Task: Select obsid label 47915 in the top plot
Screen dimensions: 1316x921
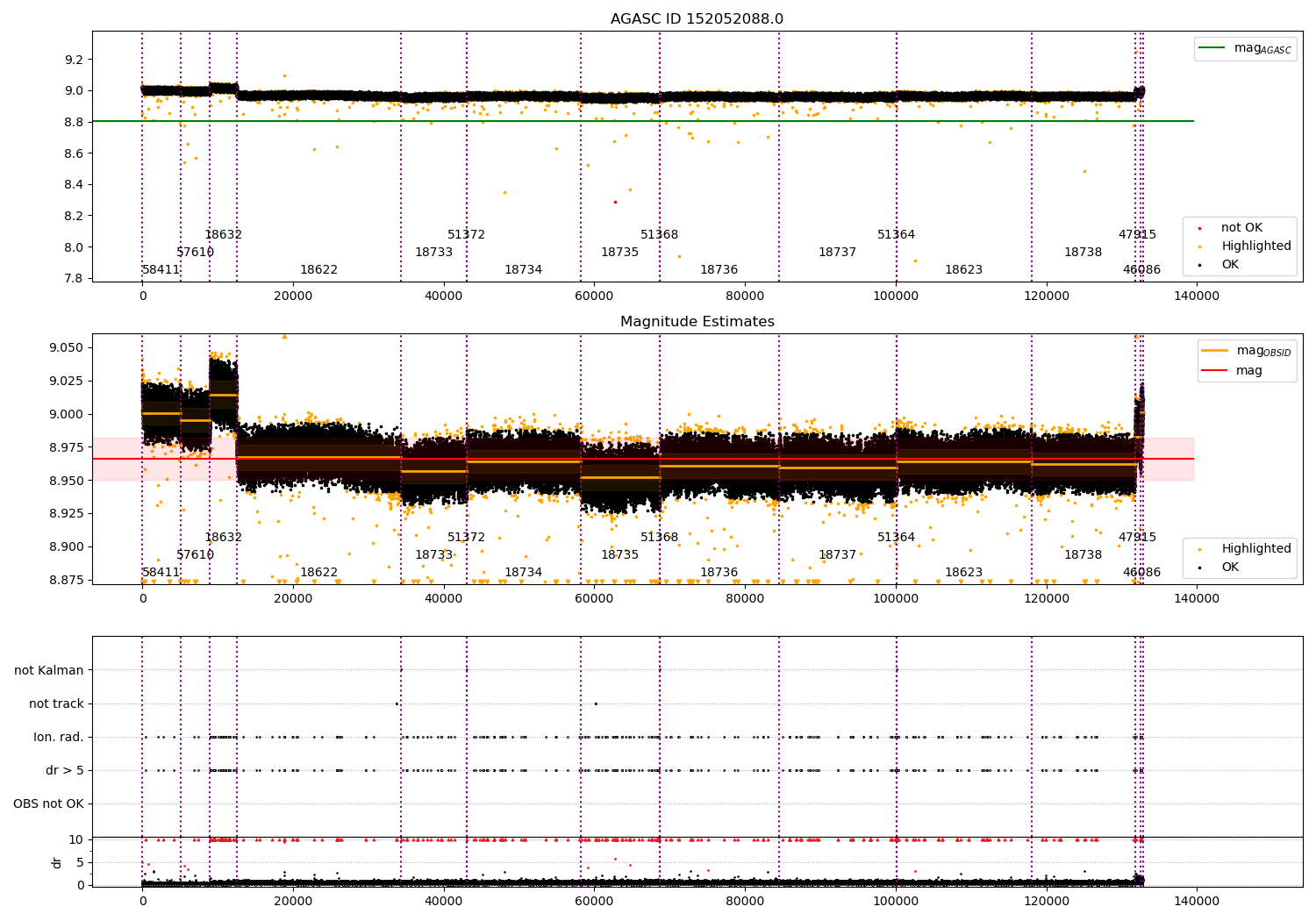Action: 1137,235
